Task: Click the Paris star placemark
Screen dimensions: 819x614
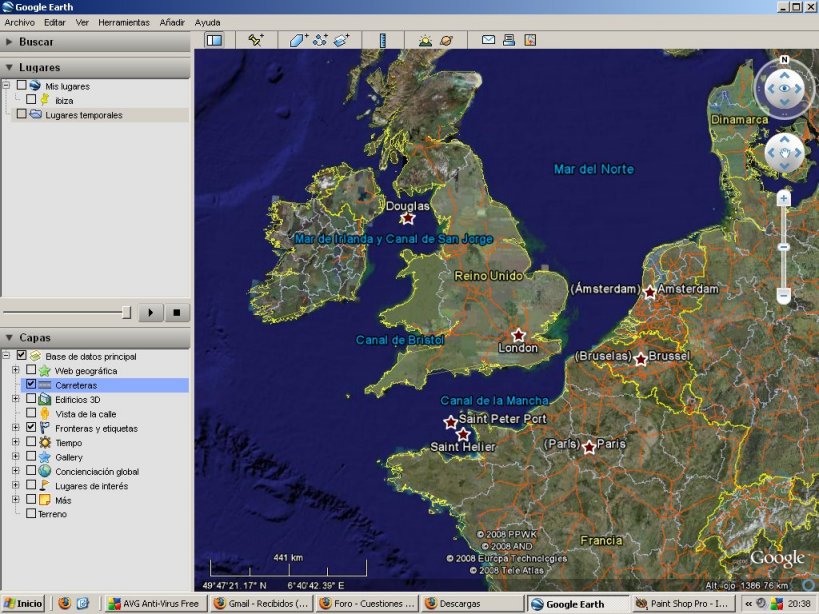Action: pyautogui.click(x=589, y=447)
